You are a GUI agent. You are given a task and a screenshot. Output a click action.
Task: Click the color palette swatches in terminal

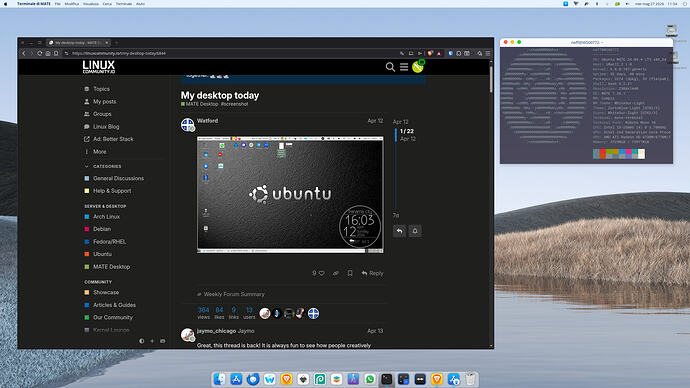619,154
